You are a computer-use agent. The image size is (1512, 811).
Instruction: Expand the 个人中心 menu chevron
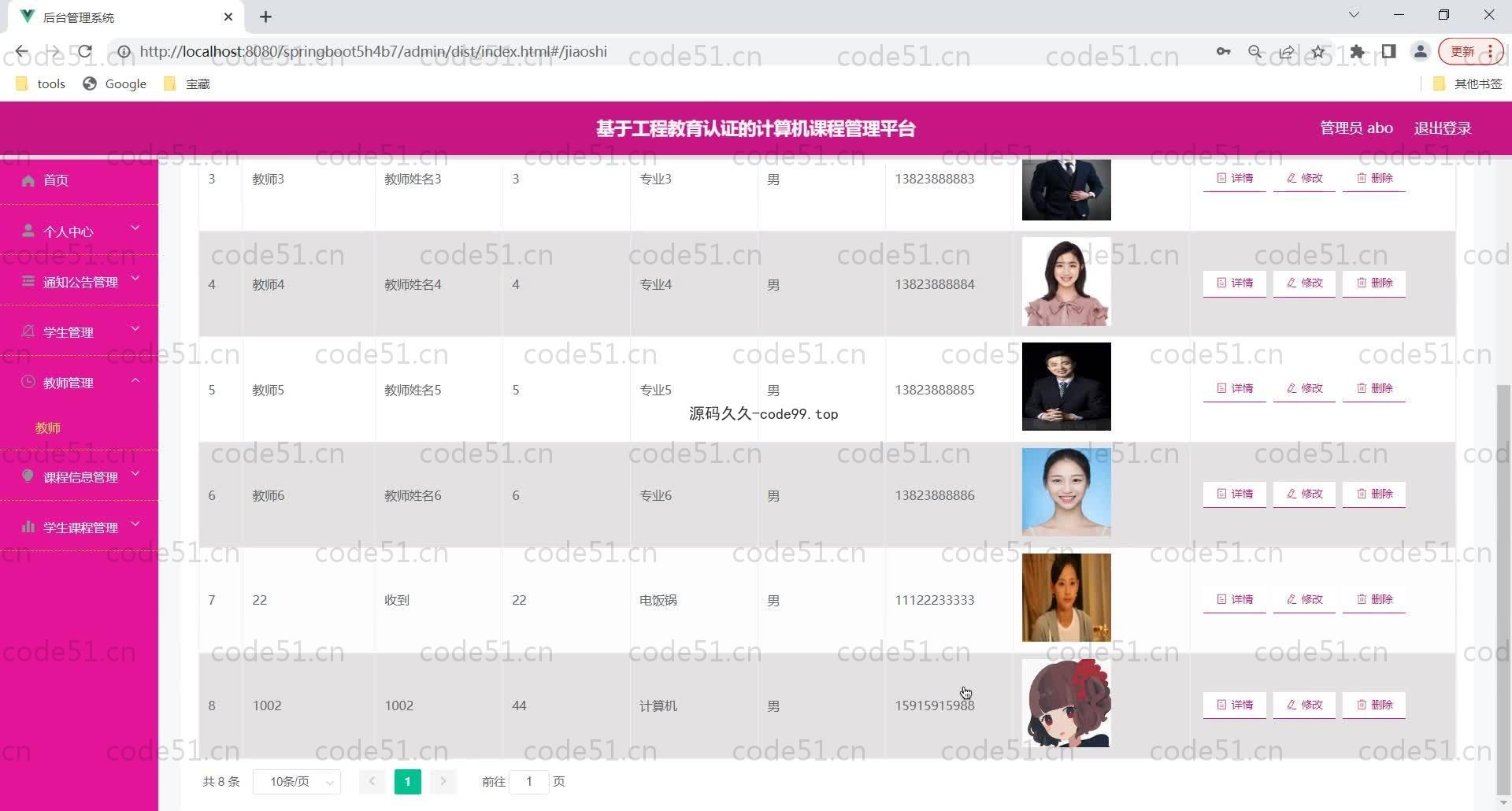135,228
